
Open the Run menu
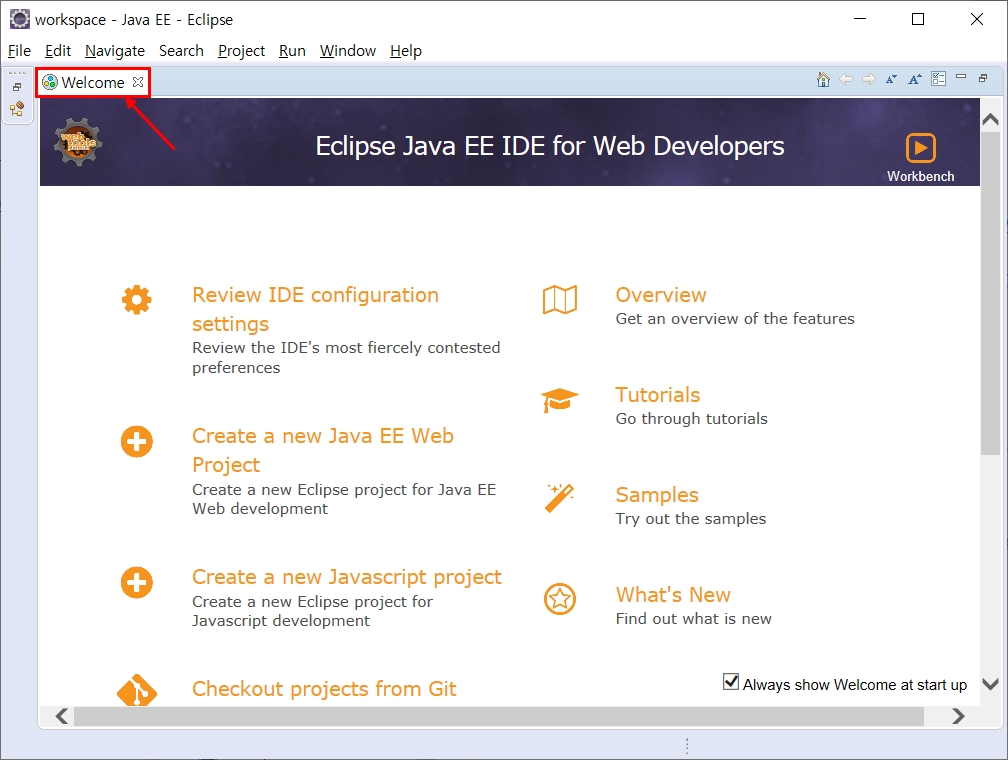click(292, 51)
